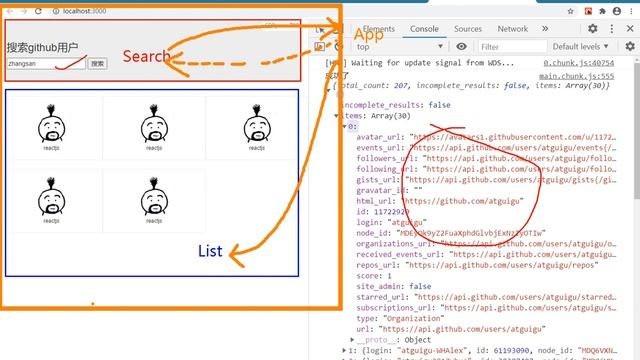The width and height of the screenshot is (640, 360).
Task: Bookmark this page with the star icon
Action: (x=571, y=11)
